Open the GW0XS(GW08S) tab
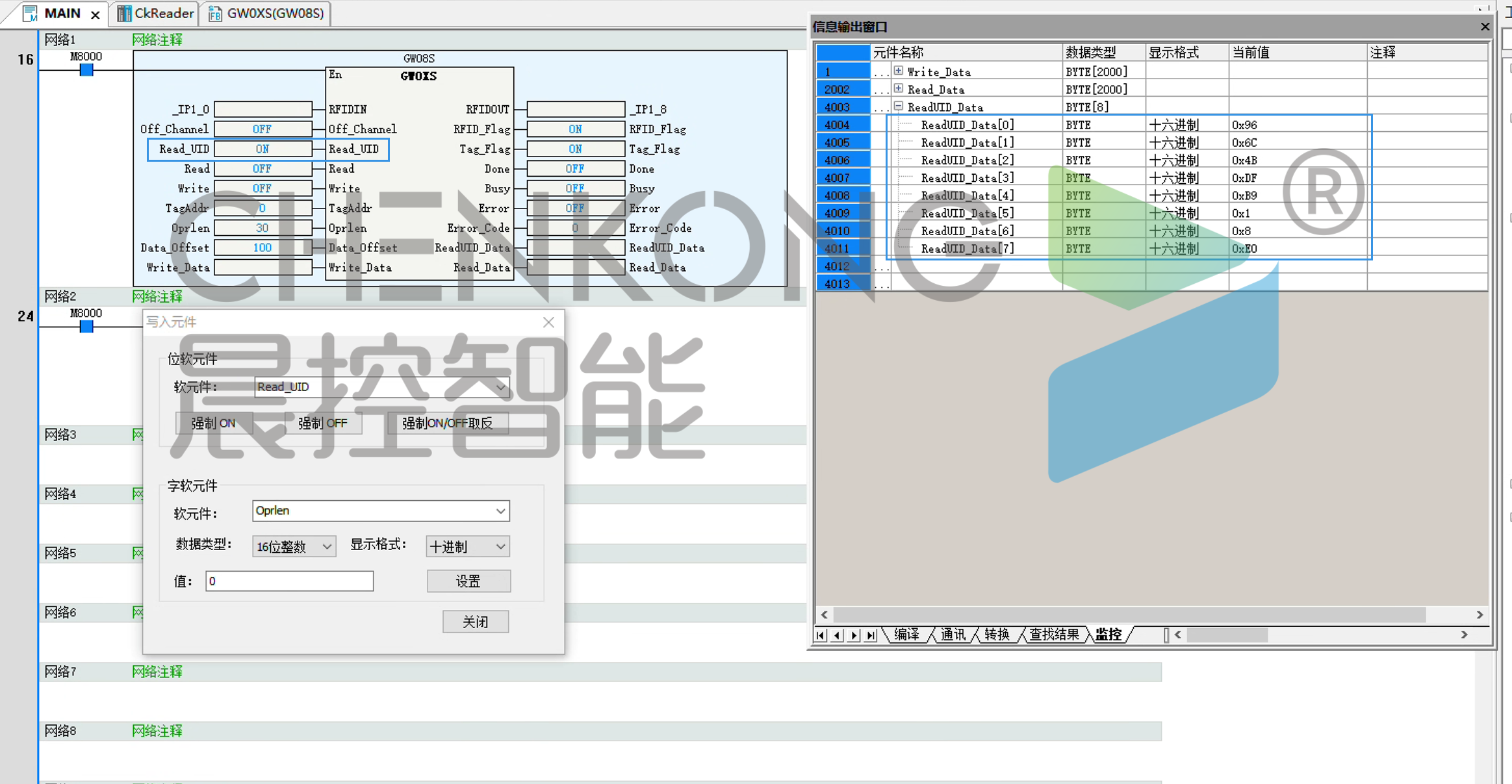This screenshot has height=784, width=1512. (267, 13)
